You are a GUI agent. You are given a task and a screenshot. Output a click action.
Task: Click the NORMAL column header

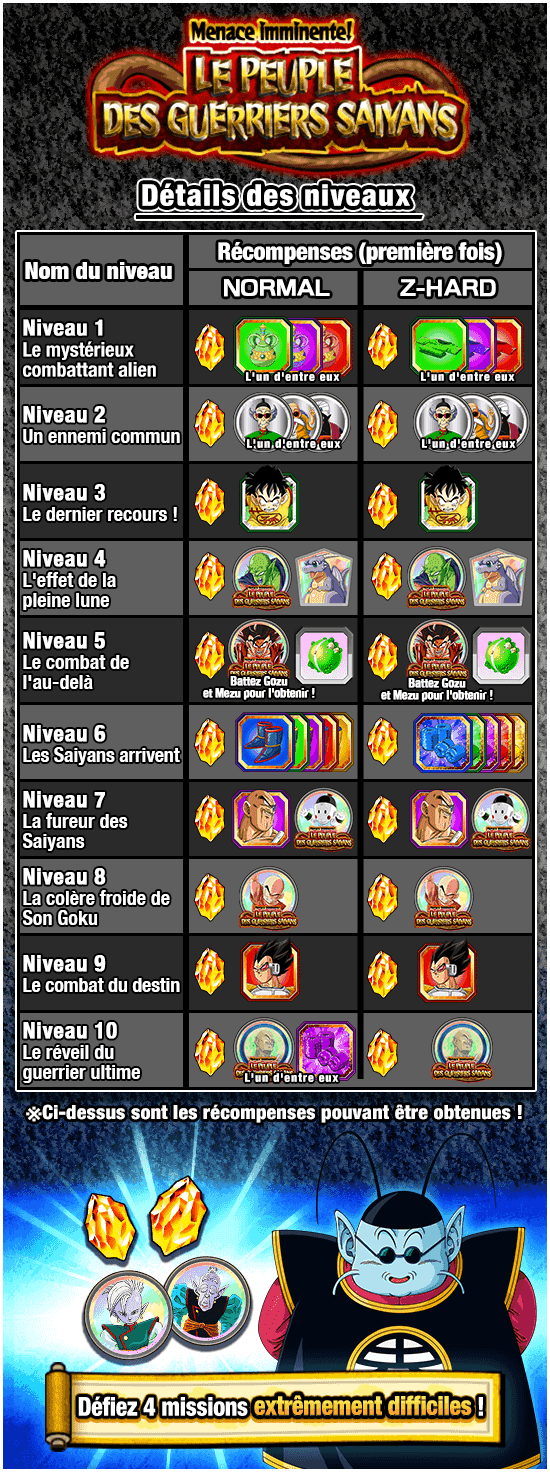pyautogui.click(x=275, y=288)
